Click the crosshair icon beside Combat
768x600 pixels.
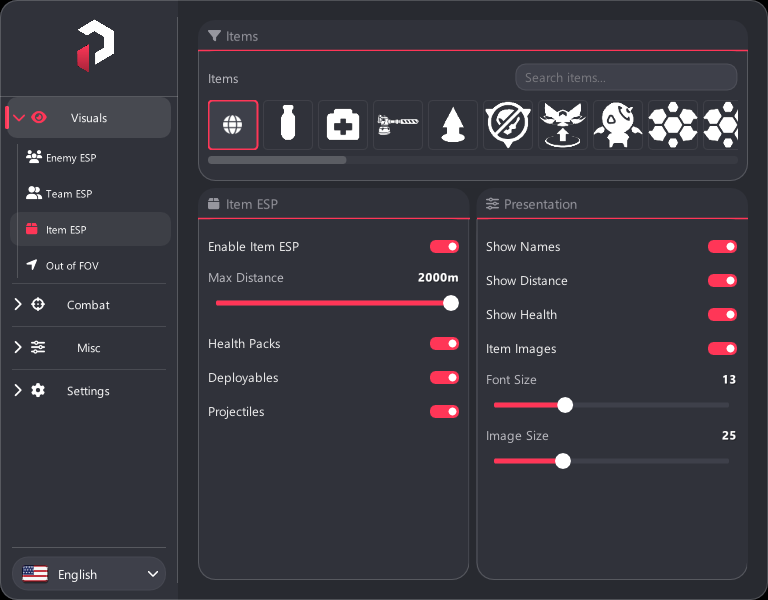pos(38,304)
